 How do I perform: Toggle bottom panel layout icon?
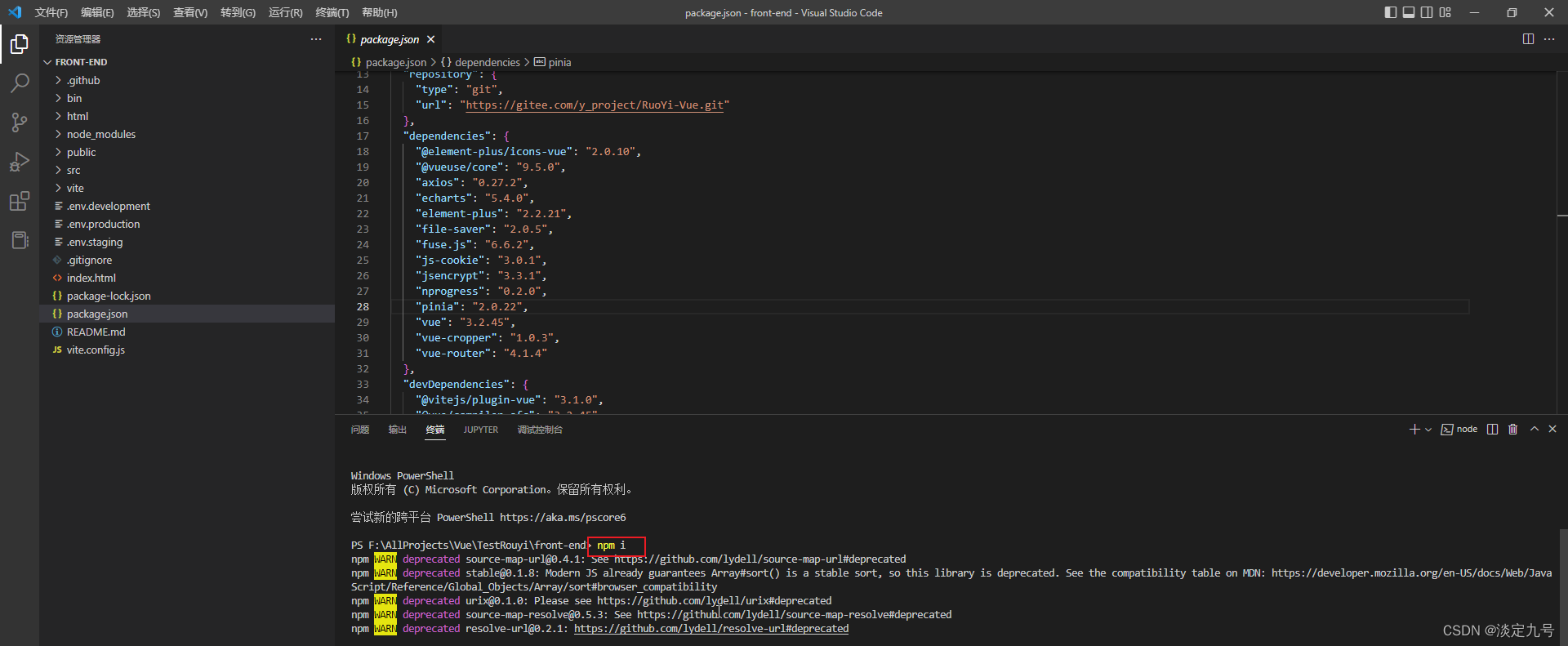coord(1409,12)
